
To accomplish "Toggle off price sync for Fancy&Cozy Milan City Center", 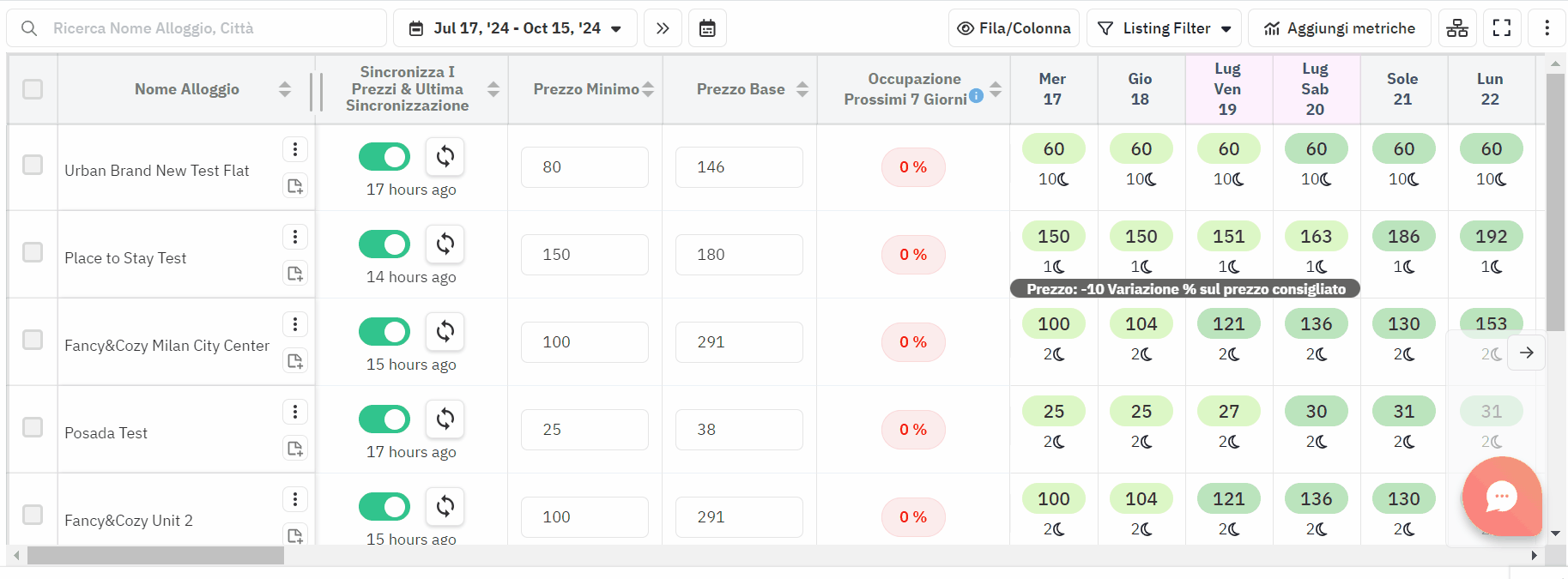I will coord(384,331).
